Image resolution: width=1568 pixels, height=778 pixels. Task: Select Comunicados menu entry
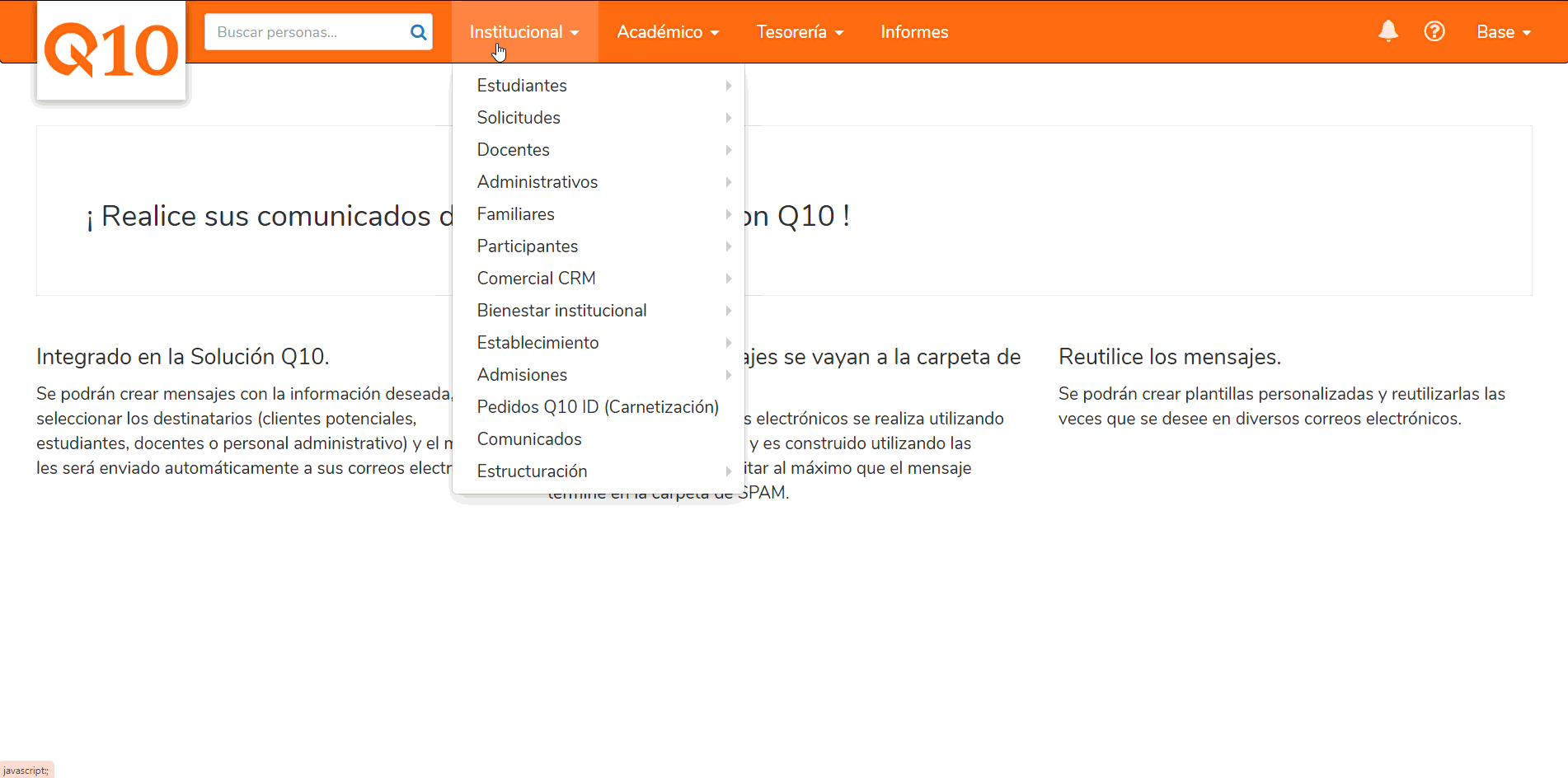(599, 439)
